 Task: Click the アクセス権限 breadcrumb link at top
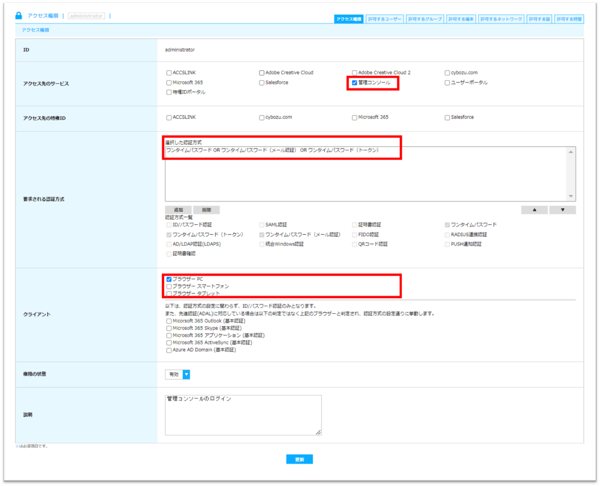pyautogui.click(x=43, y=16)
